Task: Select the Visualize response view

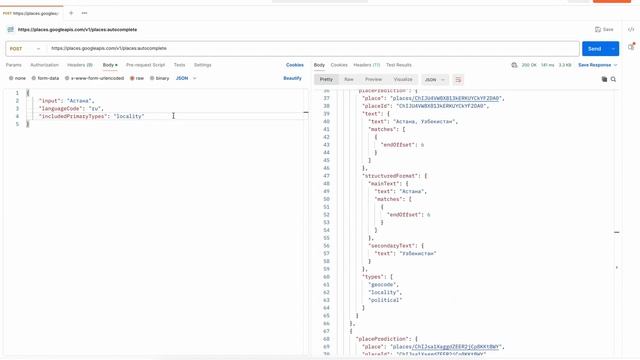Action: pyautogui.click(x=403, y=80)
